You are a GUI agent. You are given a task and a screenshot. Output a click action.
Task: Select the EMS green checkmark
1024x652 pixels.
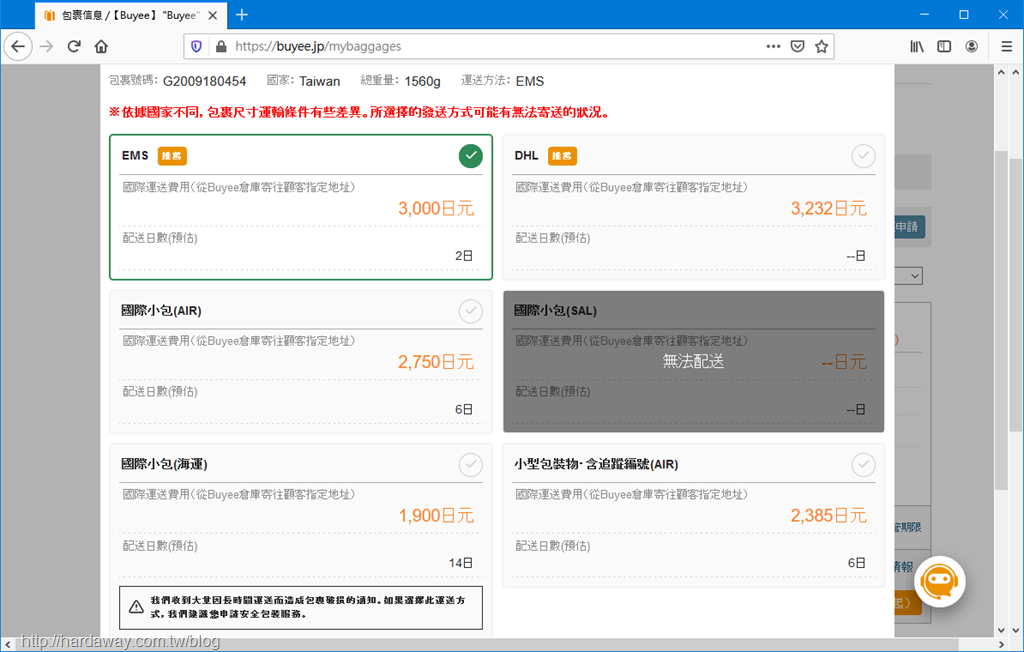click(471, 155)
